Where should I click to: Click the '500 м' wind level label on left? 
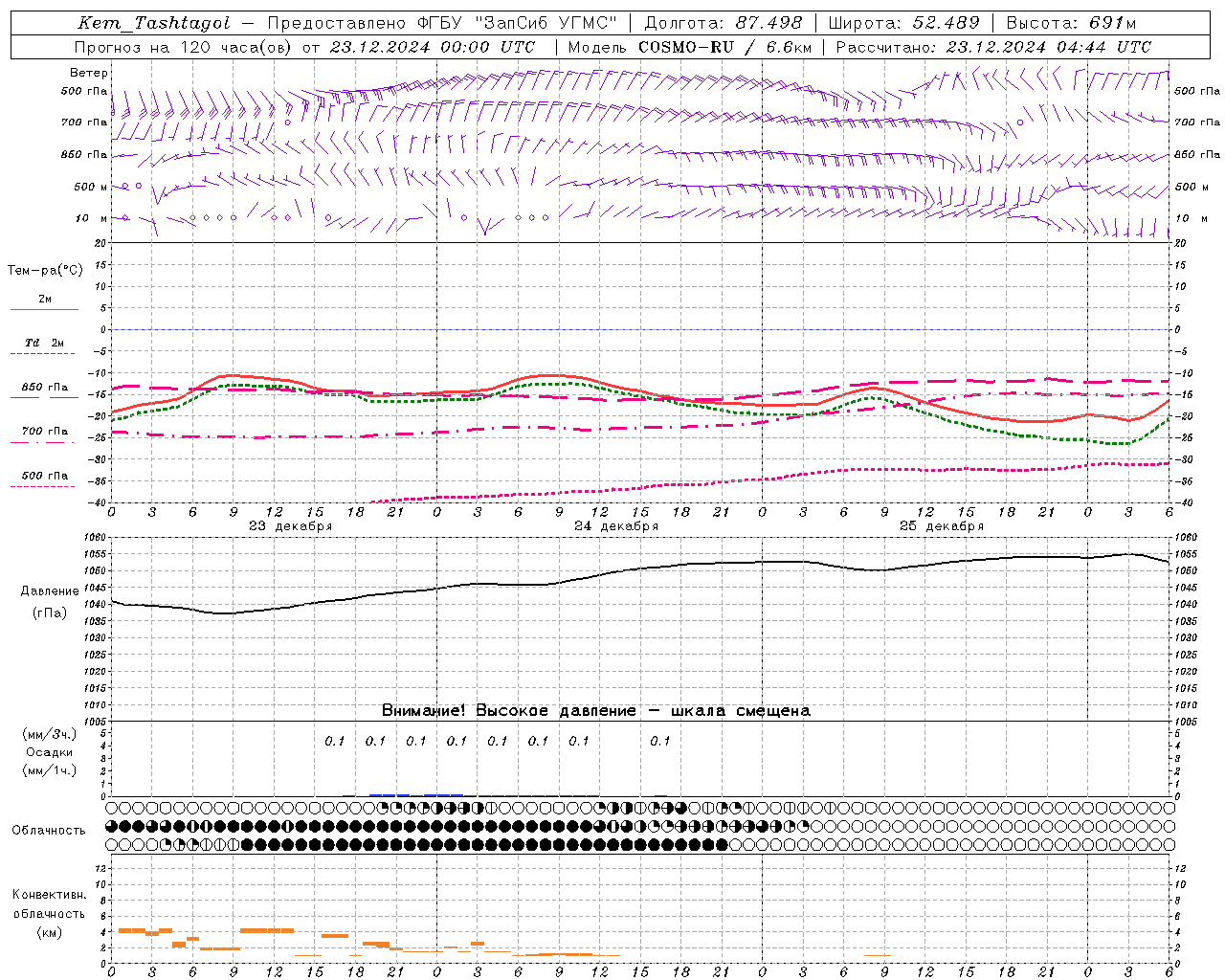click(91, 188)
